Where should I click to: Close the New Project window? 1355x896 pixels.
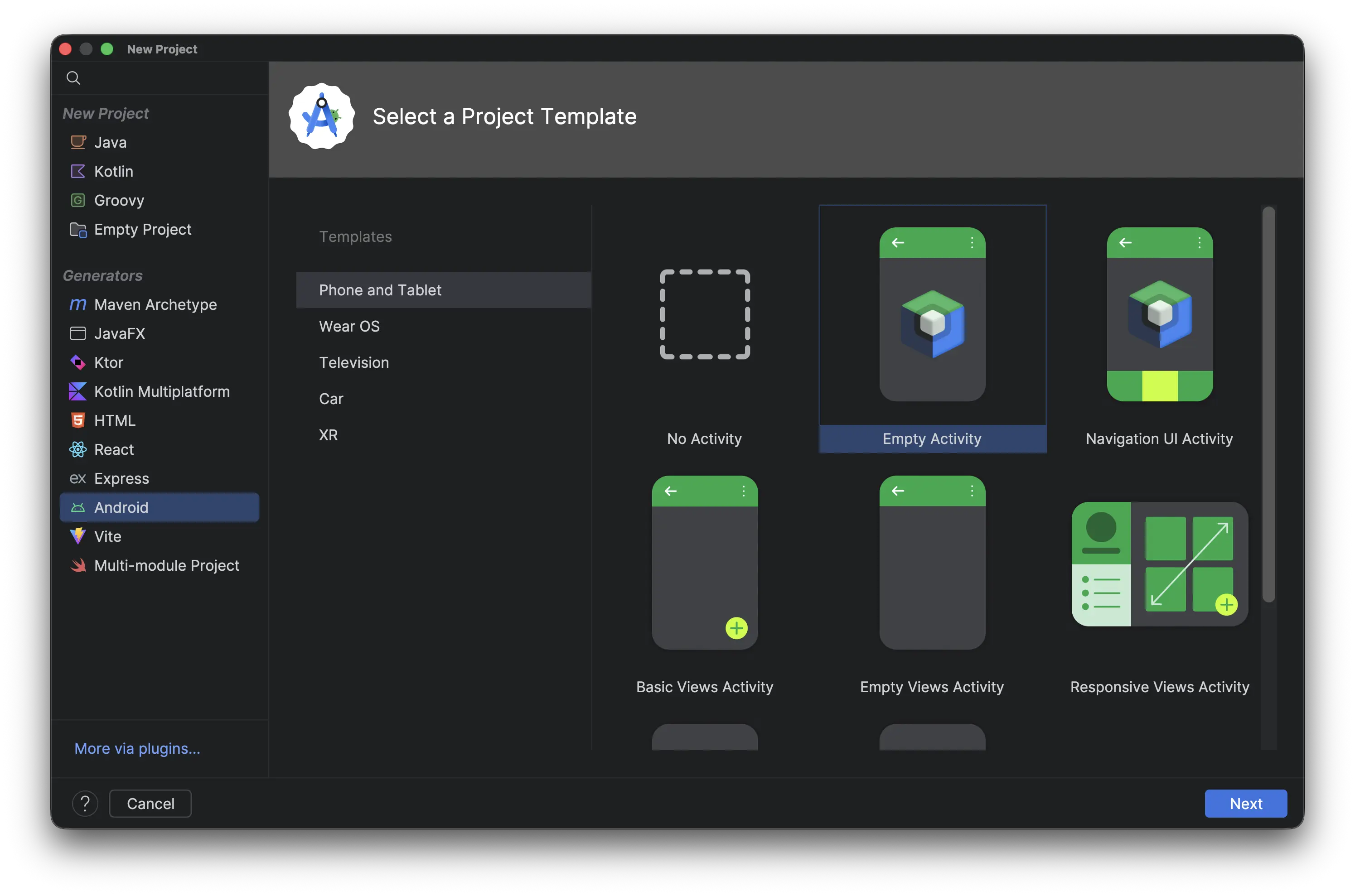pos(65,49)
